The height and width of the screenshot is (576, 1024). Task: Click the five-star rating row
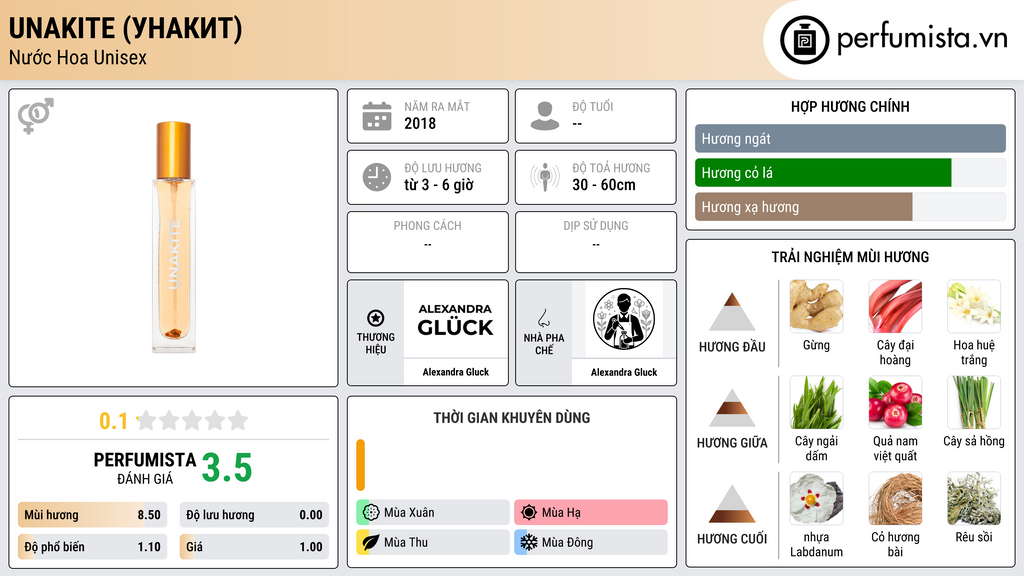tap(193, 420)
